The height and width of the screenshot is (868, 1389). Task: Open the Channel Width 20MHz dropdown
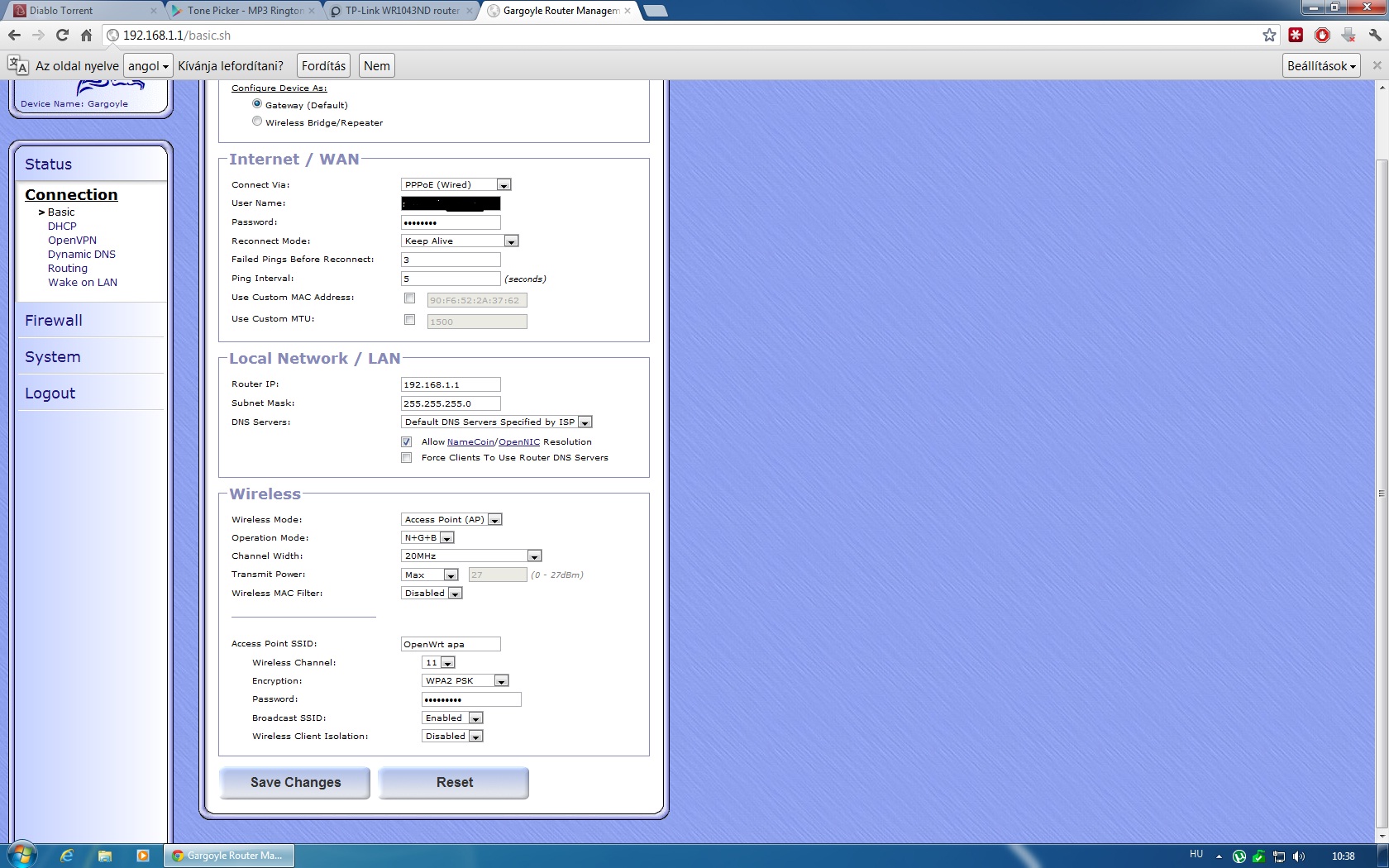click(471, 556)
